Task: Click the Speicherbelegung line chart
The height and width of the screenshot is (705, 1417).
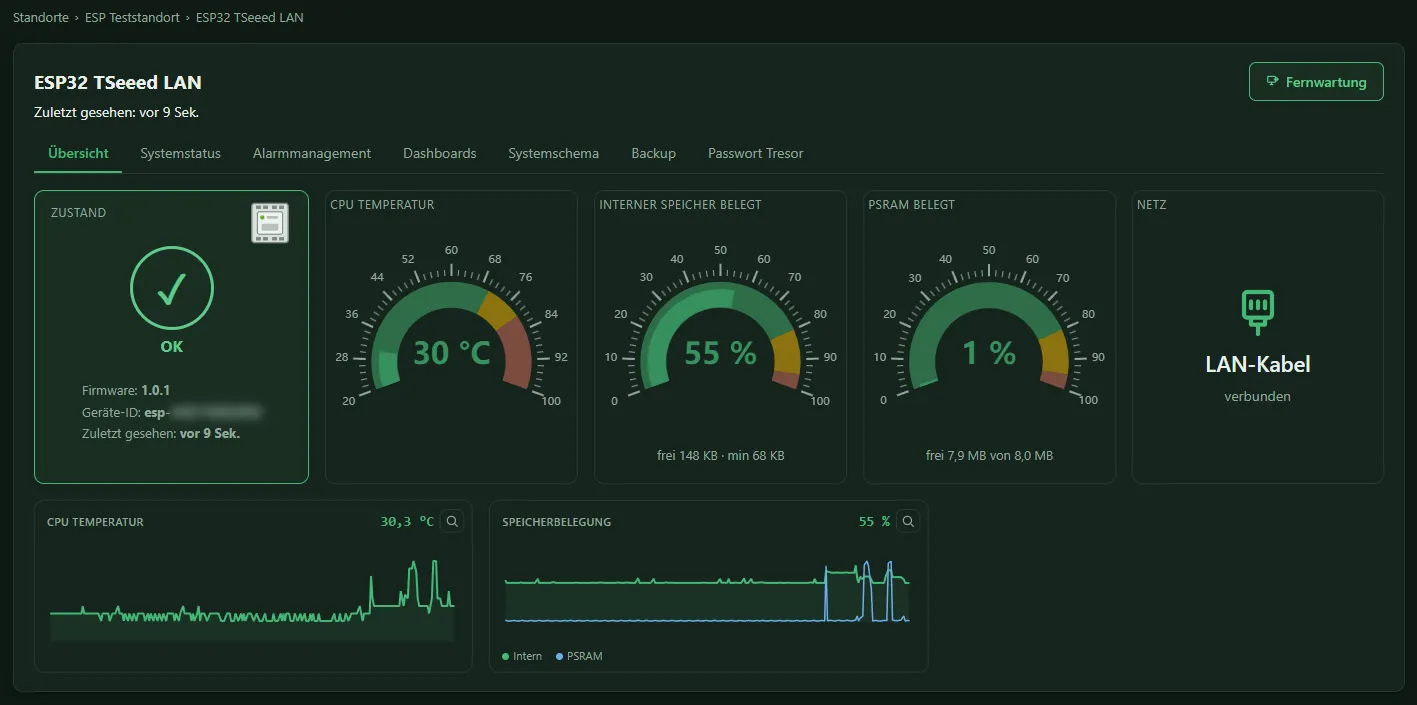Action: point(707,593)
